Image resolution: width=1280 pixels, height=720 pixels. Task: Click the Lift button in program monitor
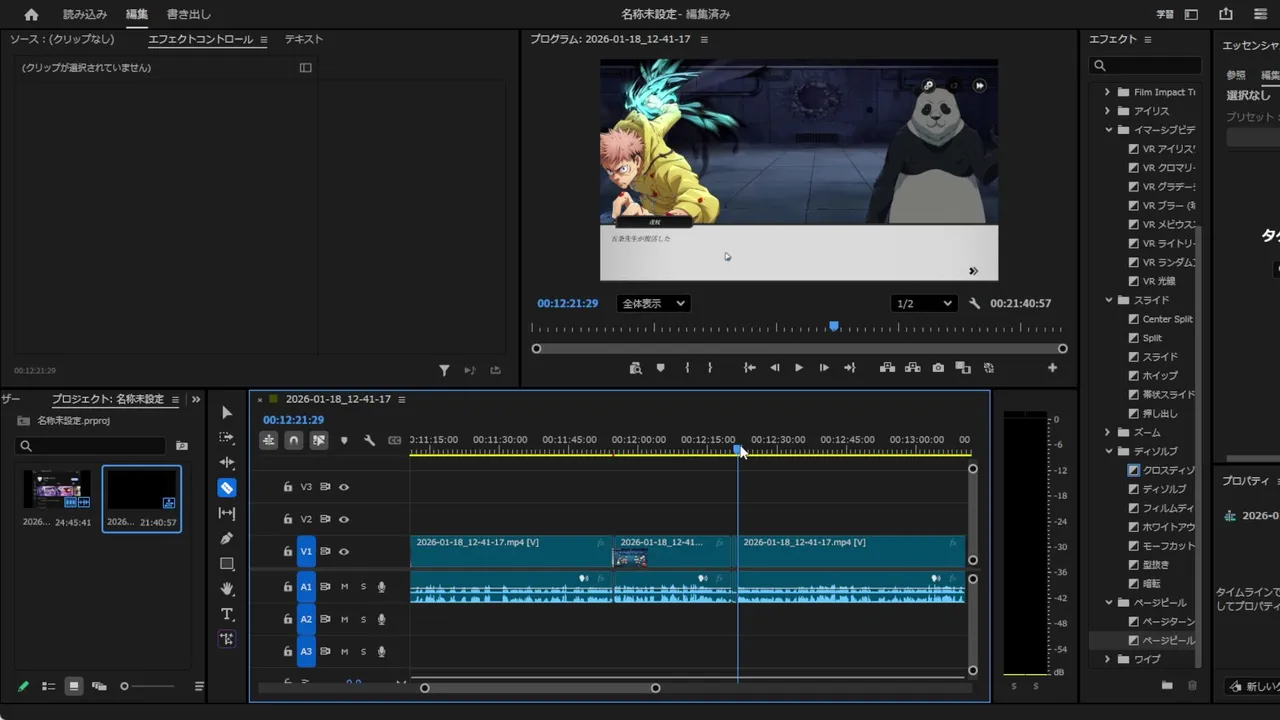pos(887,368)
